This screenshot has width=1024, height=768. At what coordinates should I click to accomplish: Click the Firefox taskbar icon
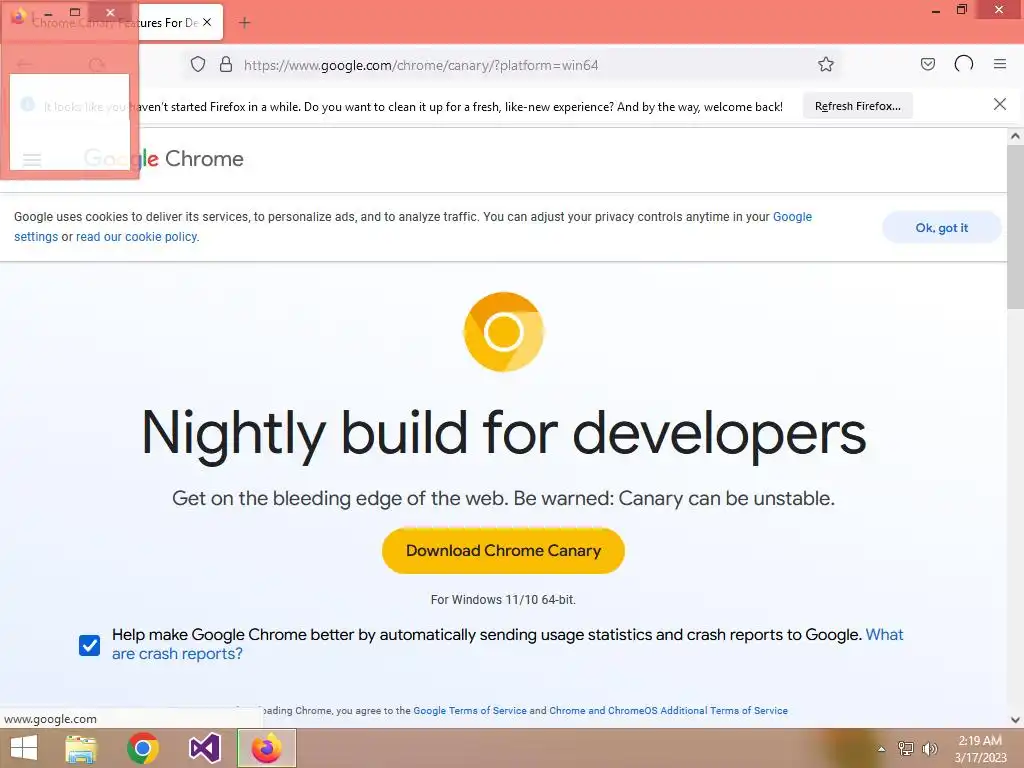tap(266, 748)
